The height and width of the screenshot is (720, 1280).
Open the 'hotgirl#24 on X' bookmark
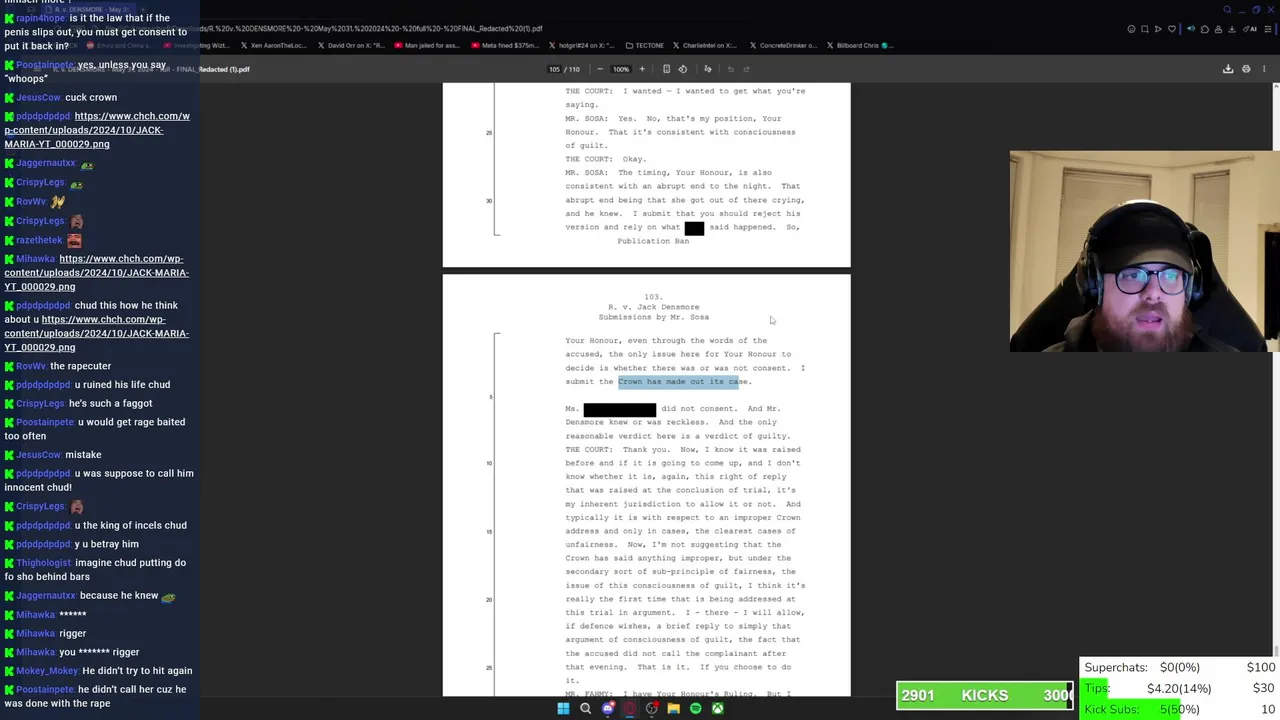(580, 45)
